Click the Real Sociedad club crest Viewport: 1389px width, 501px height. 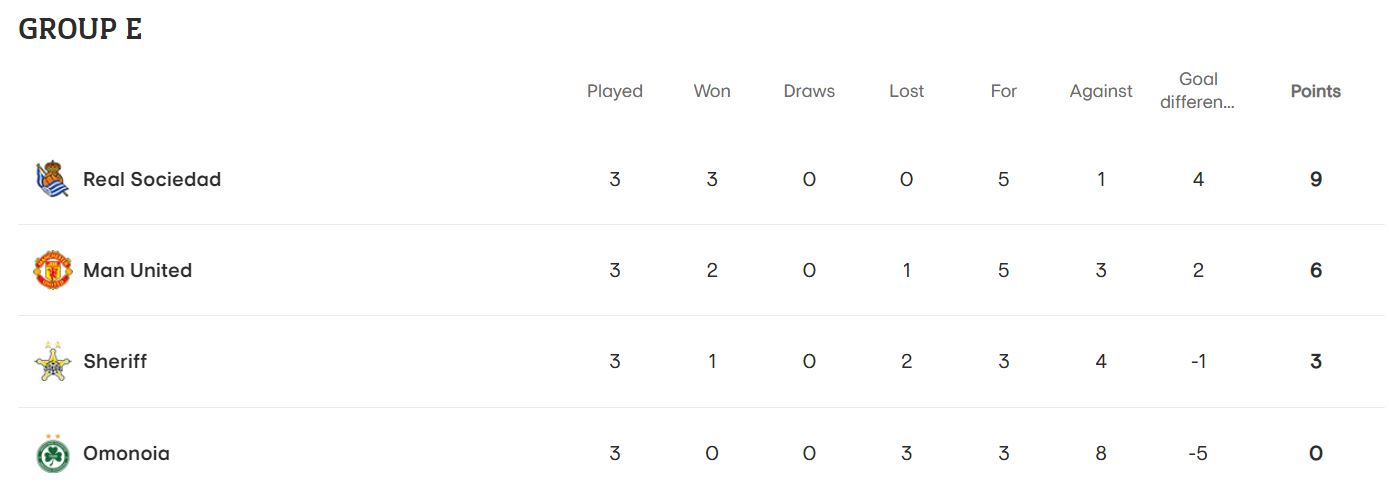click(x=52, y=179)
